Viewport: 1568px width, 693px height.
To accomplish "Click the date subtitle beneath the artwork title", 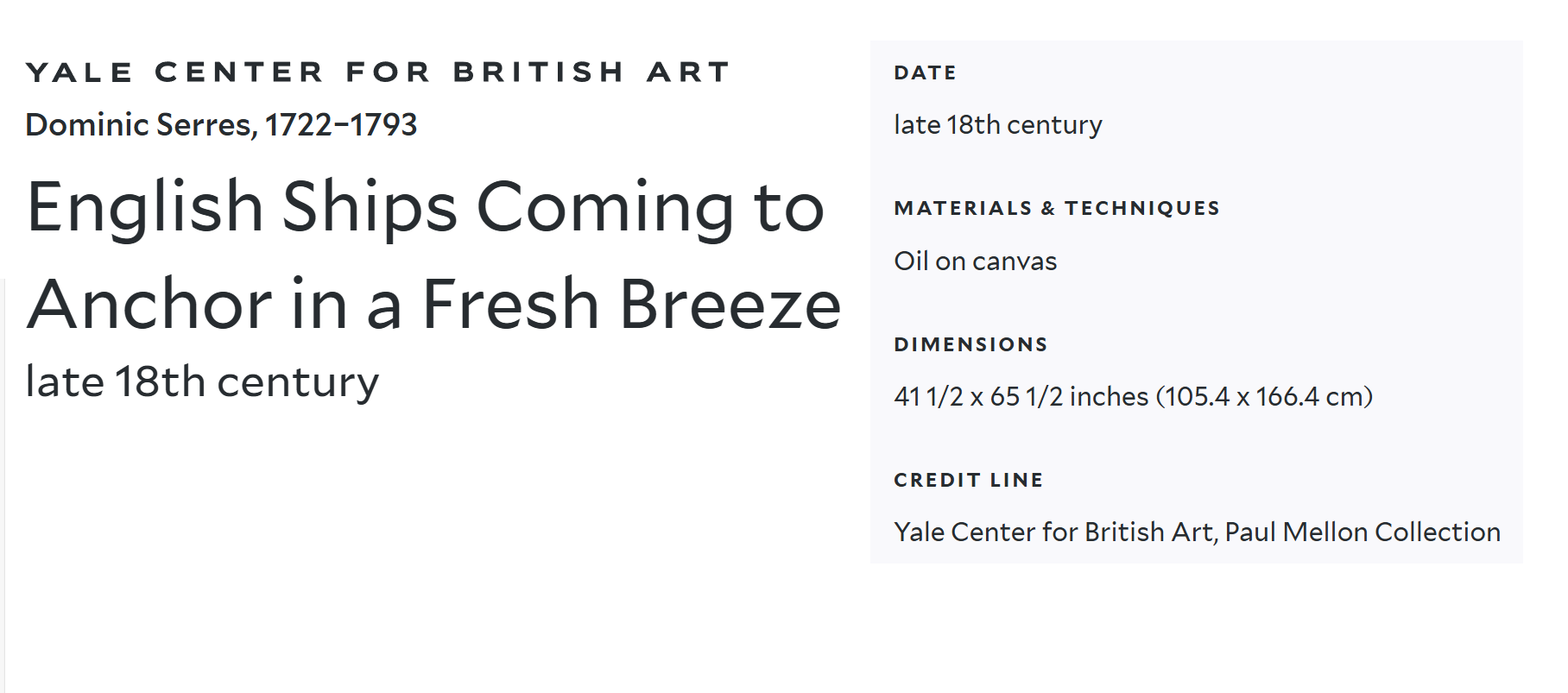I will click(x=202, y=382).
